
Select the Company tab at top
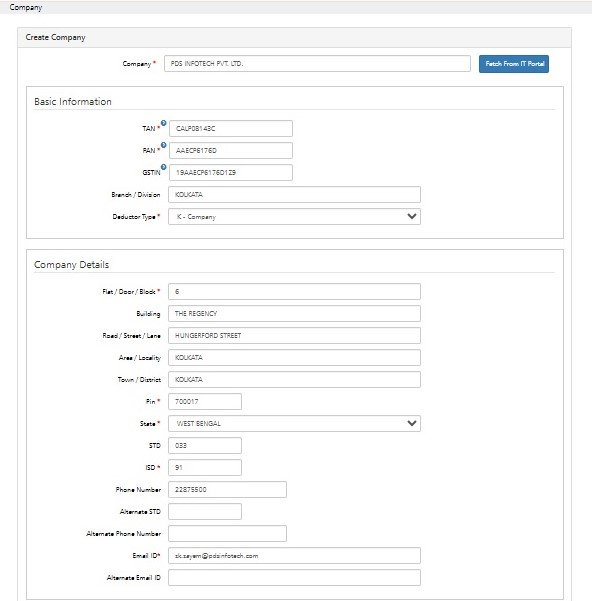pyautogui.click(x=26, y=7)
